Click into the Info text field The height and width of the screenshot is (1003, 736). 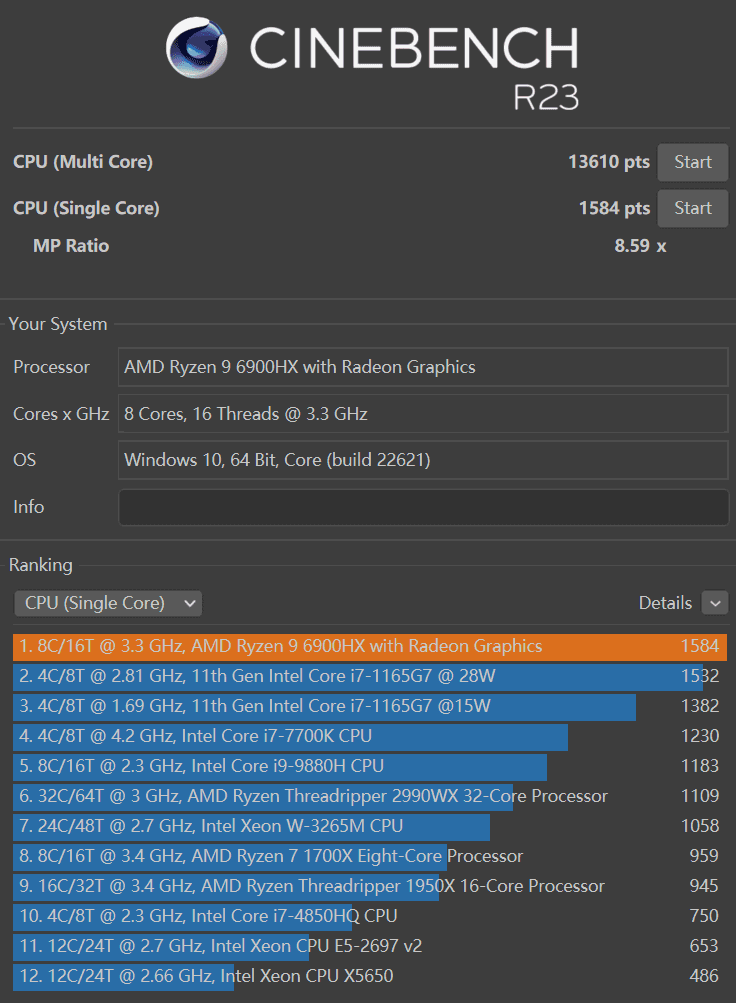[x=423, y=507]
